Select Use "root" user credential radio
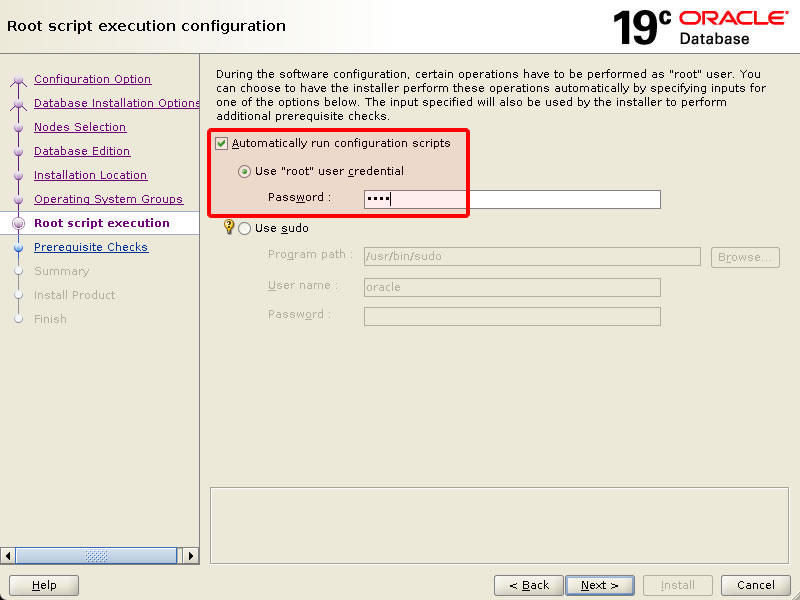 tap(244, 171)
